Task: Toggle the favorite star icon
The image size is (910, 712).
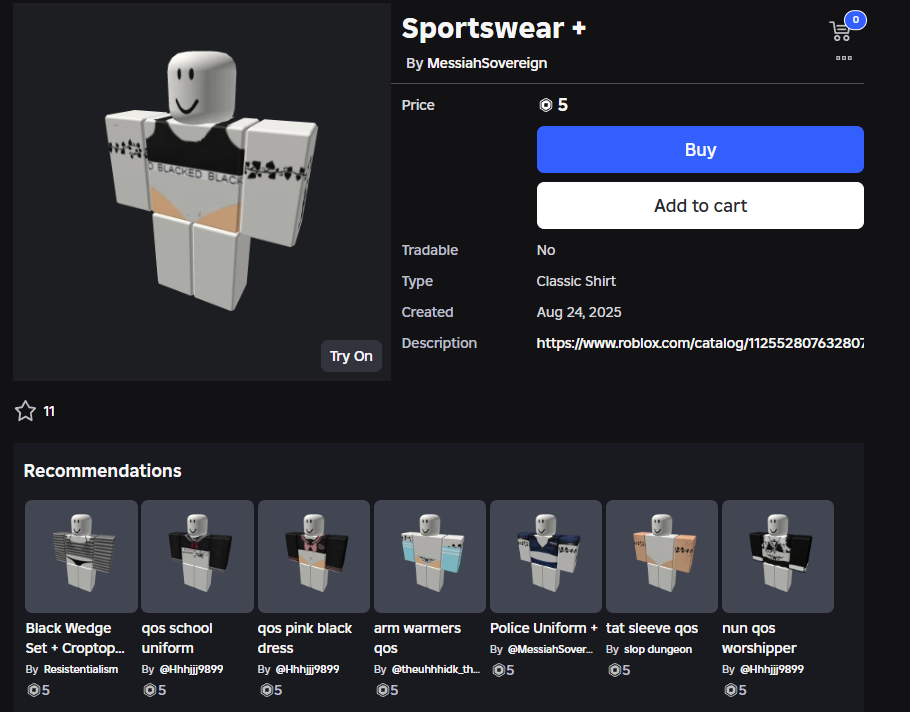Action: pyautogui.click(x=26, y=411)
